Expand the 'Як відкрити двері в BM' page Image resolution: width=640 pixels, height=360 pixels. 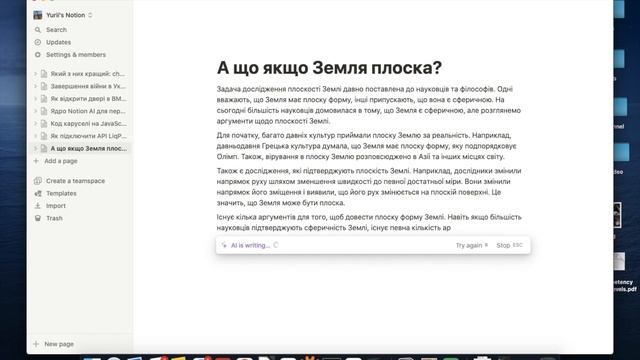[x=36, y=99]
